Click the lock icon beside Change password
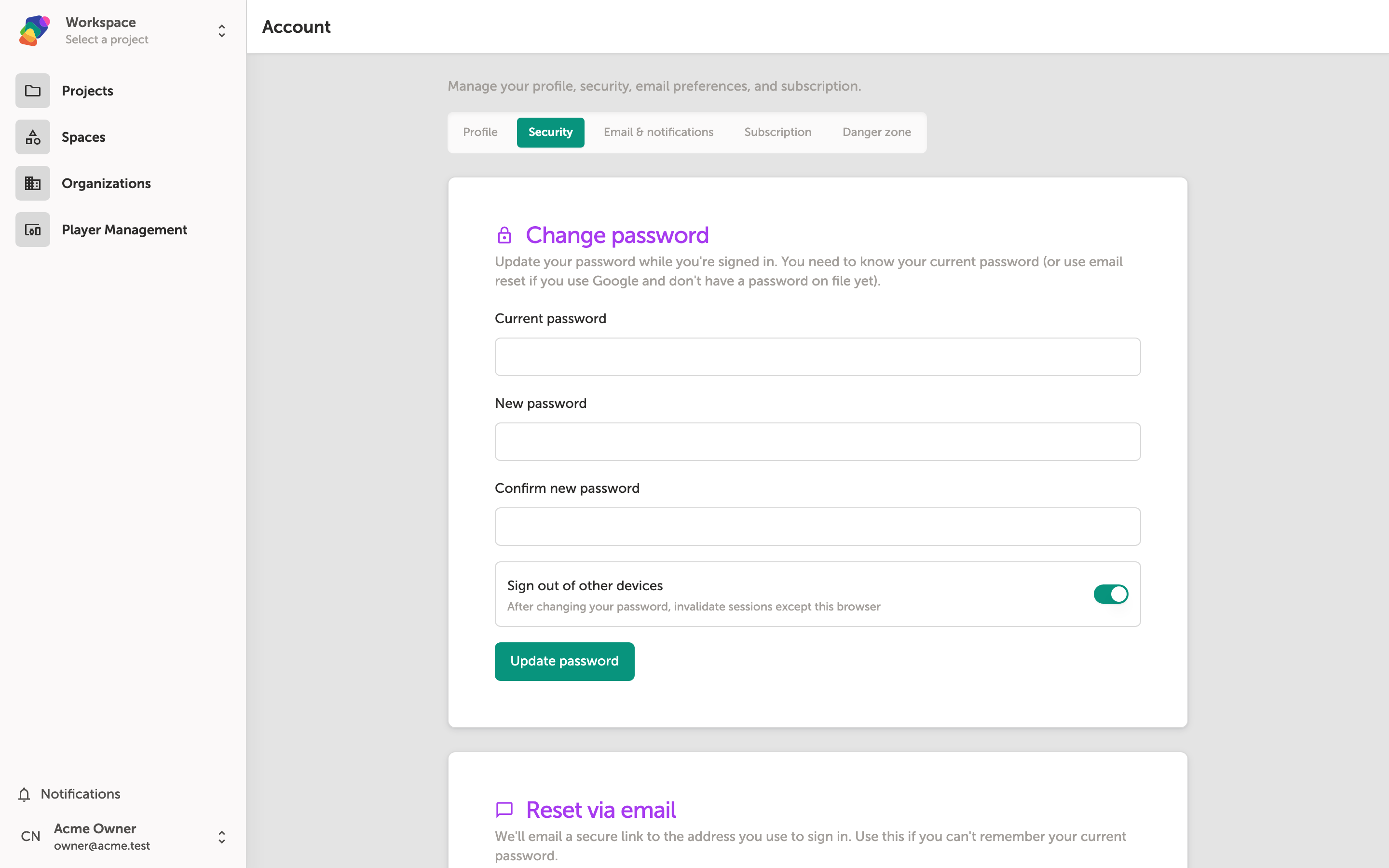The width and height of the screenshot is (1389, 868). click(x=504, y=235)
